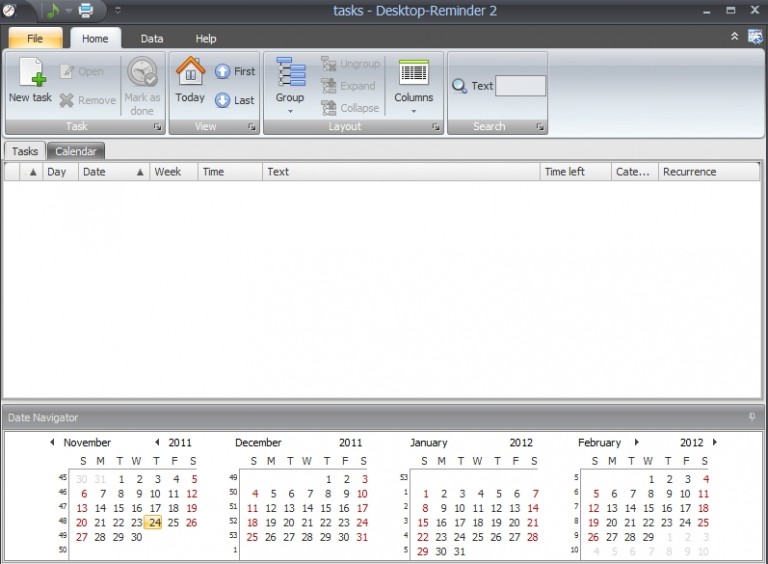Go to Today view

click(x=190, y=81)
